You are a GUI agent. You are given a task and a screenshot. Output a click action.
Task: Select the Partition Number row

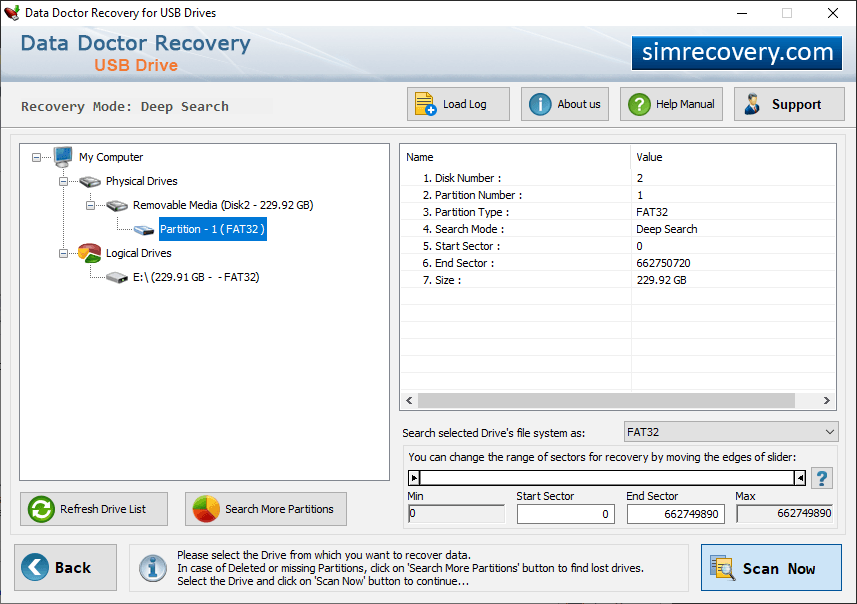click(618, 195)
